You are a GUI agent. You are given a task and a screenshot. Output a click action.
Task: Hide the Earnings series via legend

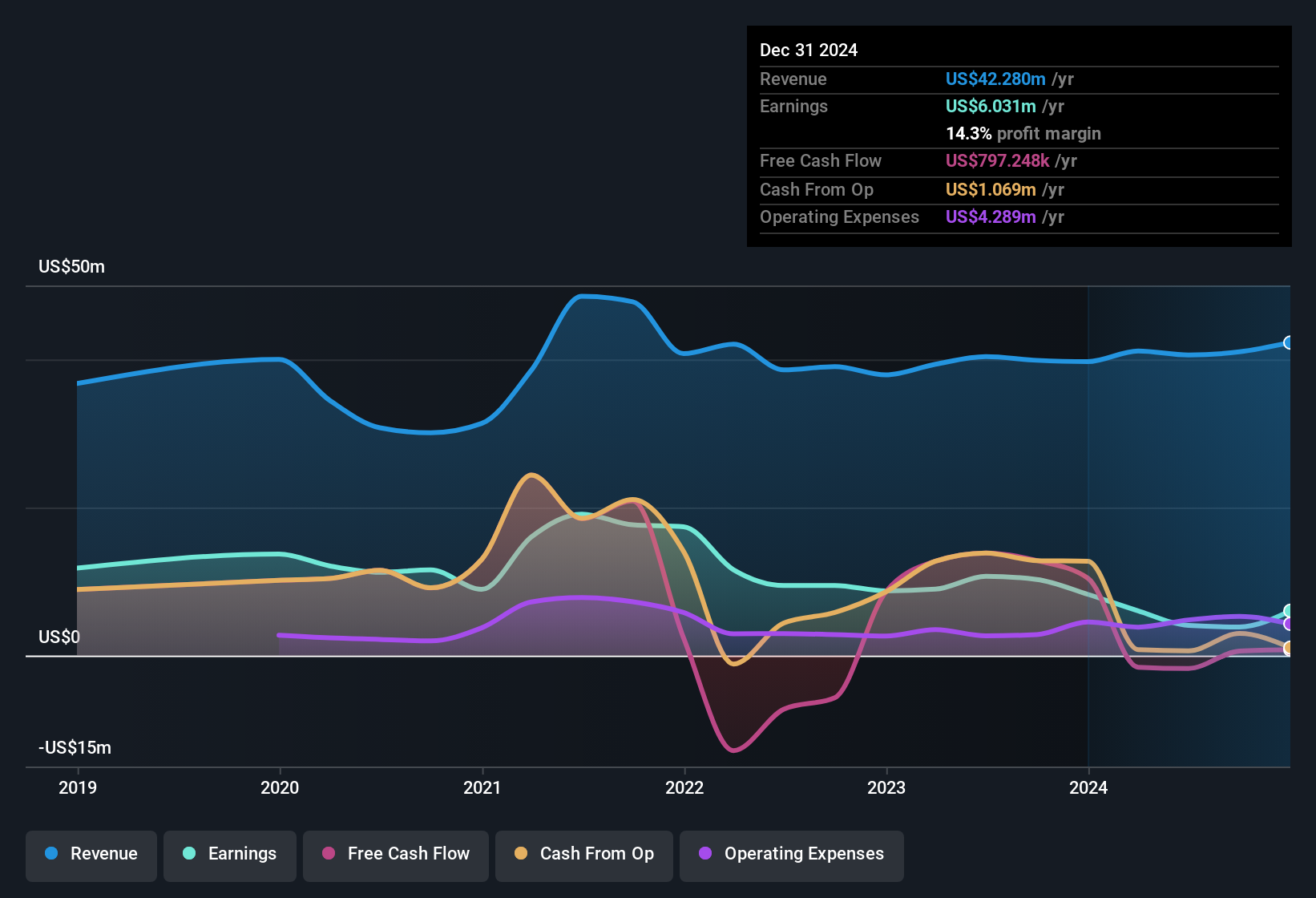(230, 855)
